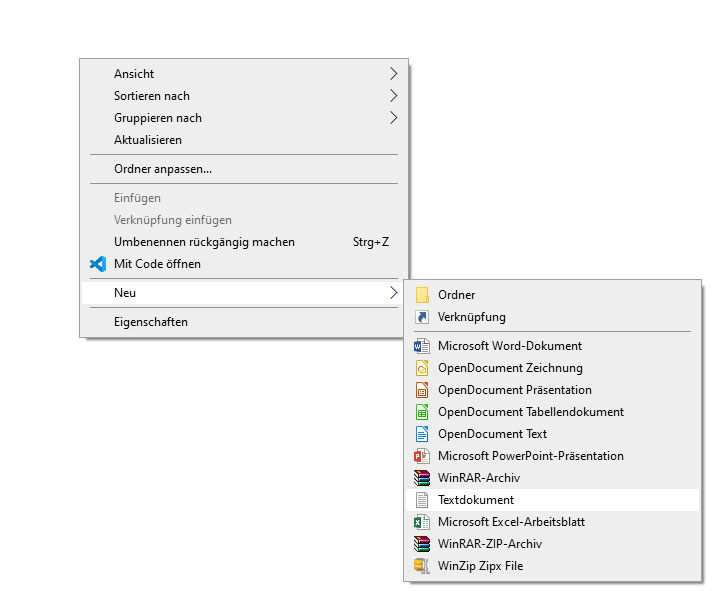Expand the Ansicht submenu arrow
This screenshot has width=715, height=591.
click(x=394, y=74)
